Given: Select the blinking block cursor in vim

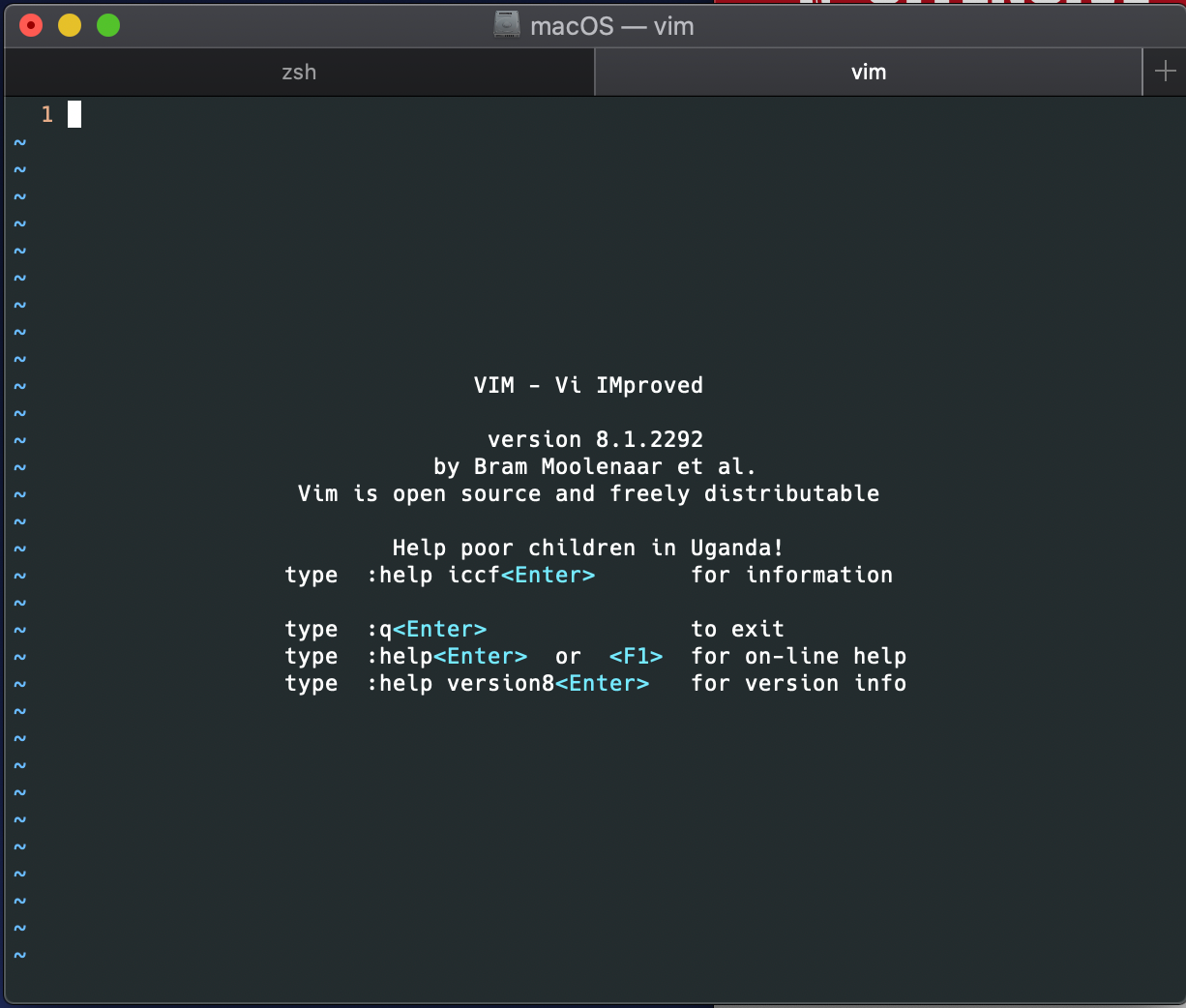Looking at the screenshot, I should 74,113.
